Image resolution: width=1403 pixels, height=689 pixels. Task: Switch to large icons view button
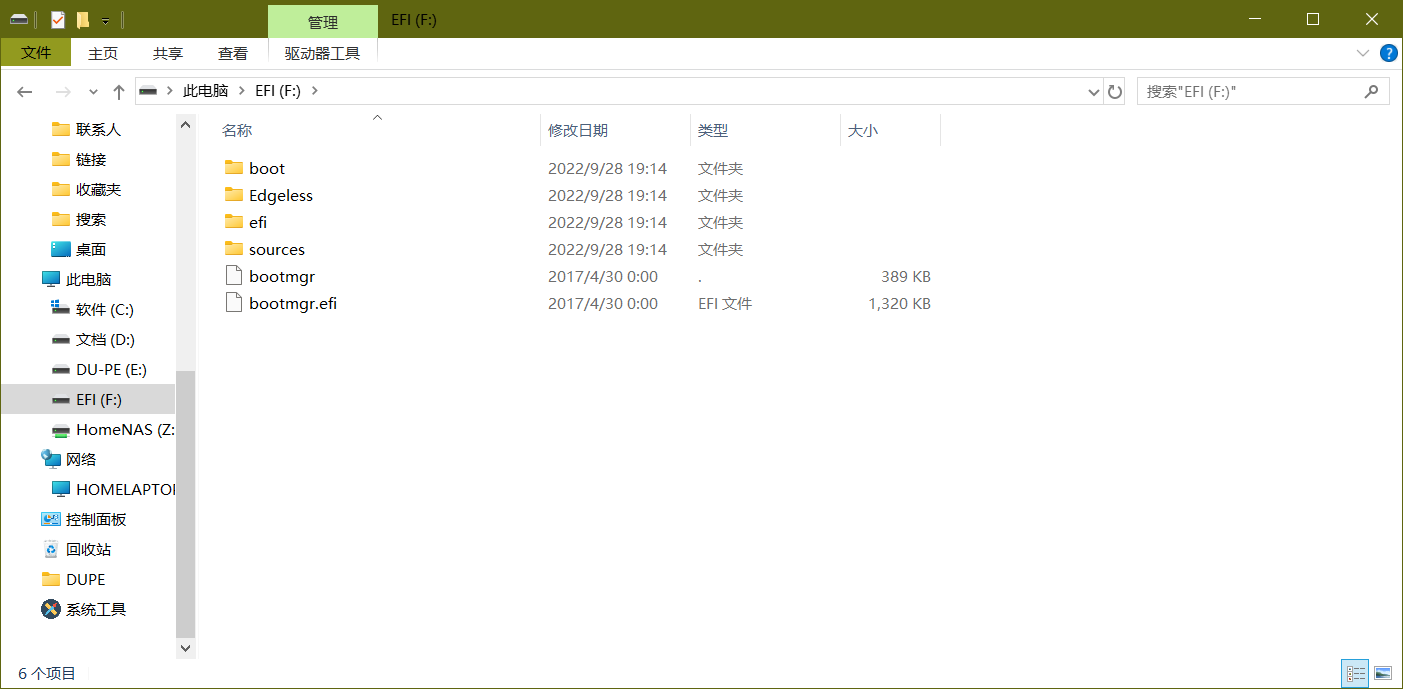pos(1383,673)
